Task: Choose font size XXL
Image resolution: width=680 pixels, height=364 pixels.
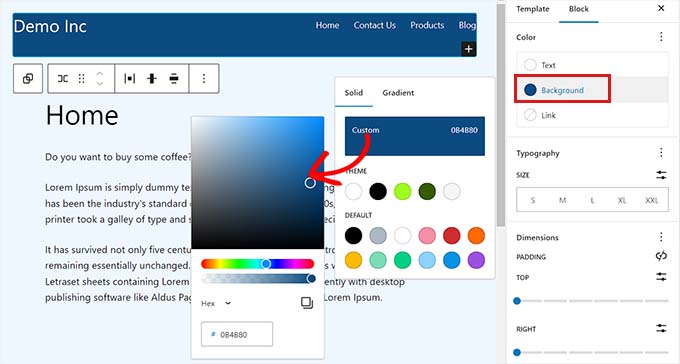Action: click(652, 200)
